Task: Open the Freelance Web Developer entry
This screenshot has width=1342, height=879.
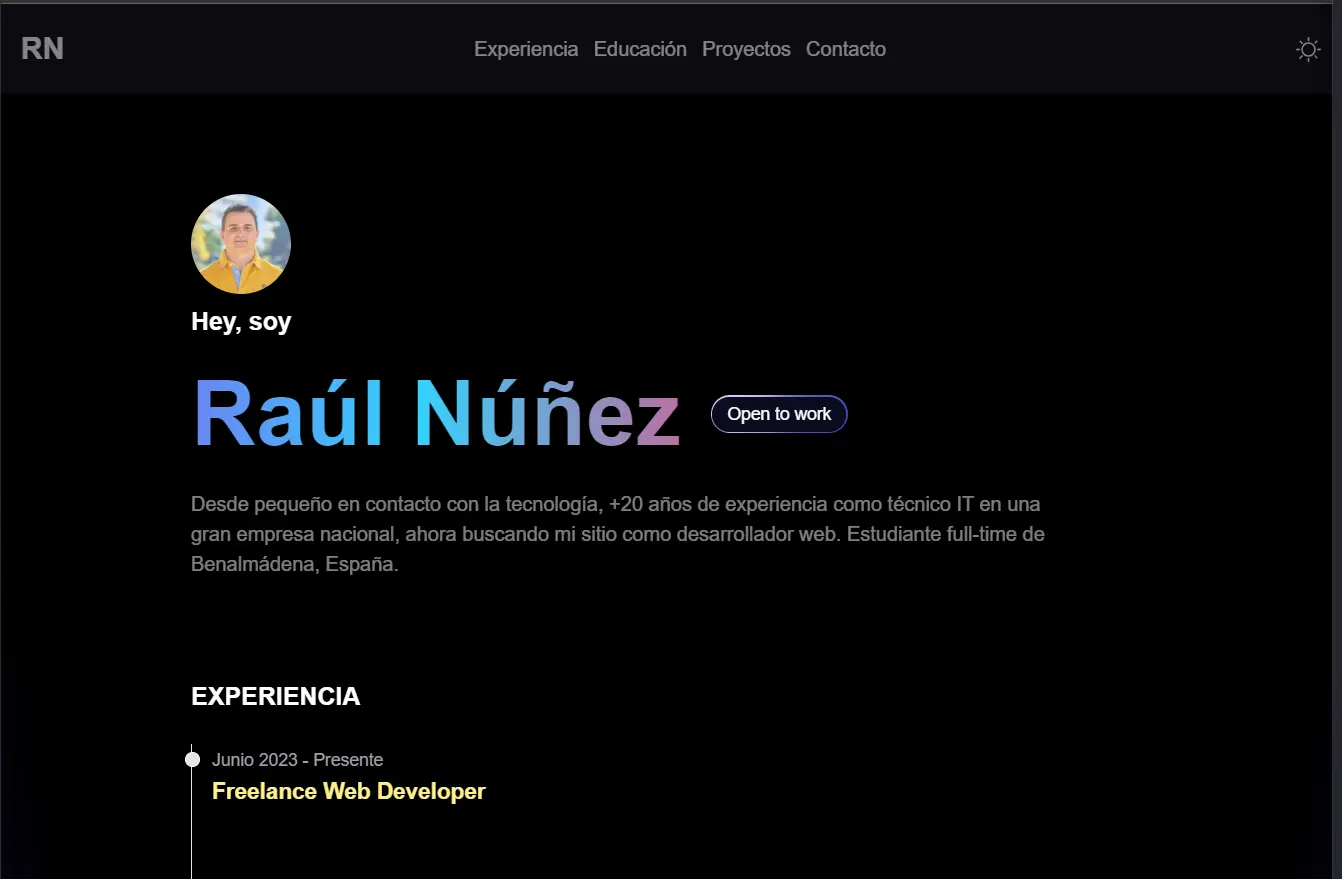Action: pyautogui.click(x=348, y=792)
